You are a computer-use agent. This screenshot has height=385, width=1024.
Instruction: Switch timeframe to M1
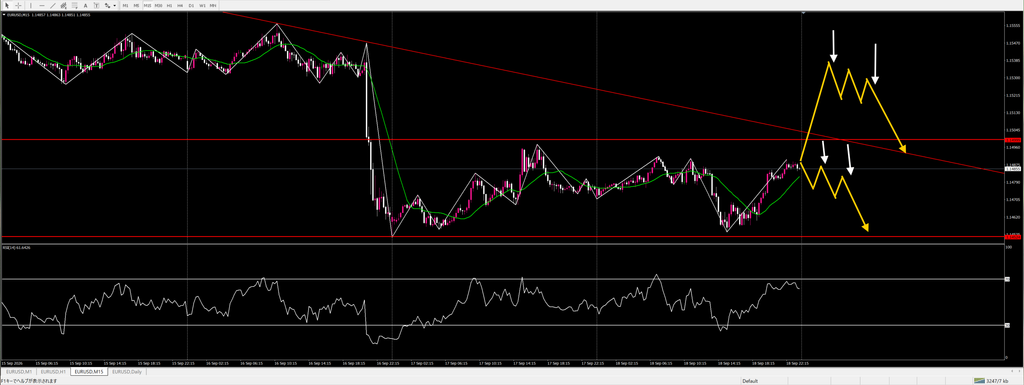pyautogui.click(x=125, y=5)
